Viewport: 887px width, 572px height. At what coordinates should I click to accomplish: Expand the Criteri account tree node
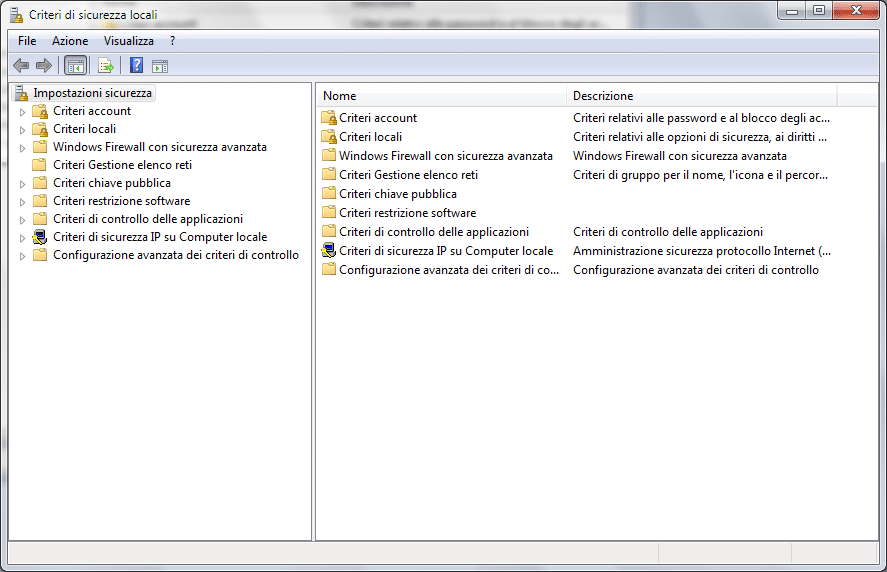click(22, 112)
